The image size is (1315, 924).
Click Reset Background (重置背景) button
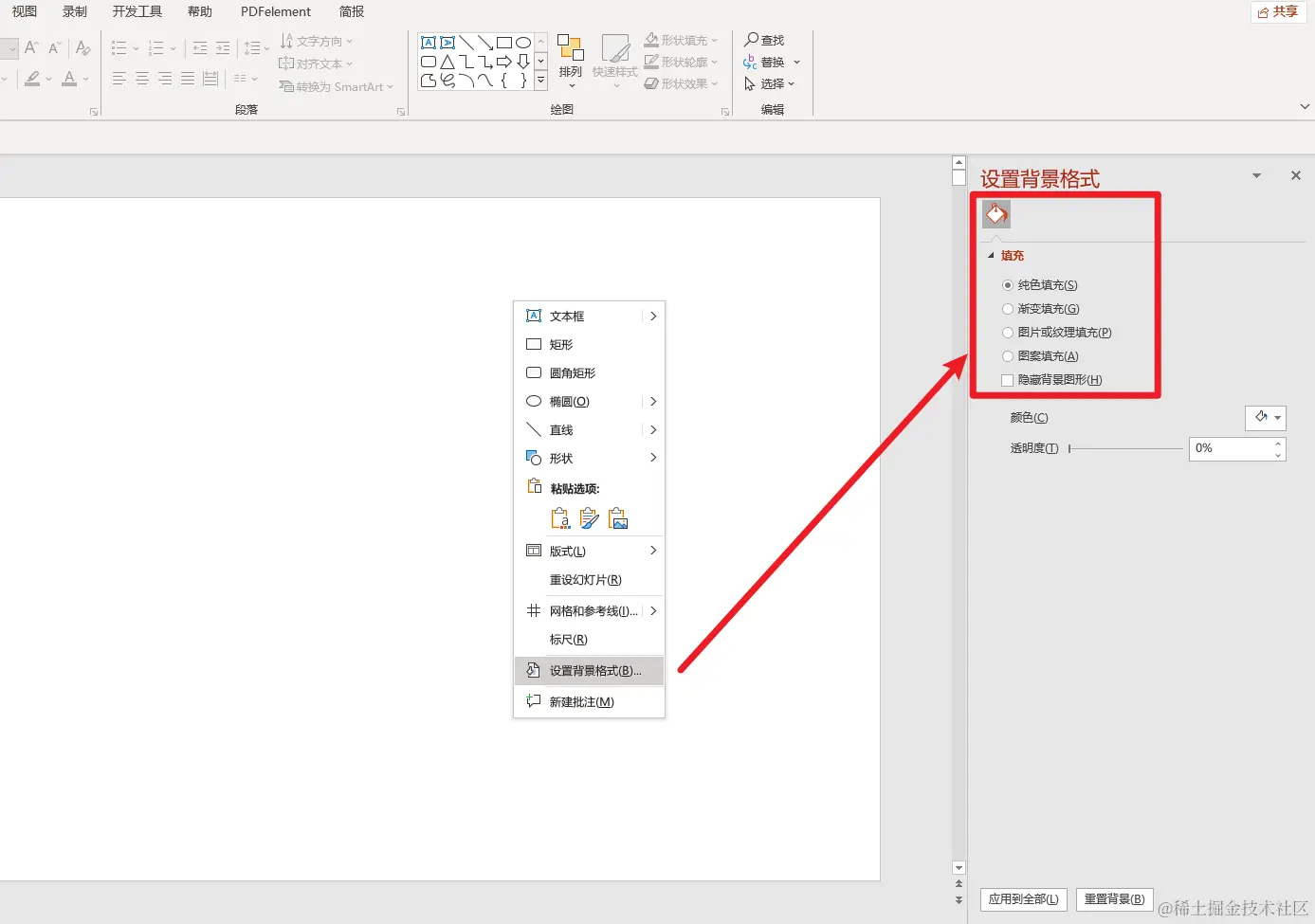(1115, 899)
